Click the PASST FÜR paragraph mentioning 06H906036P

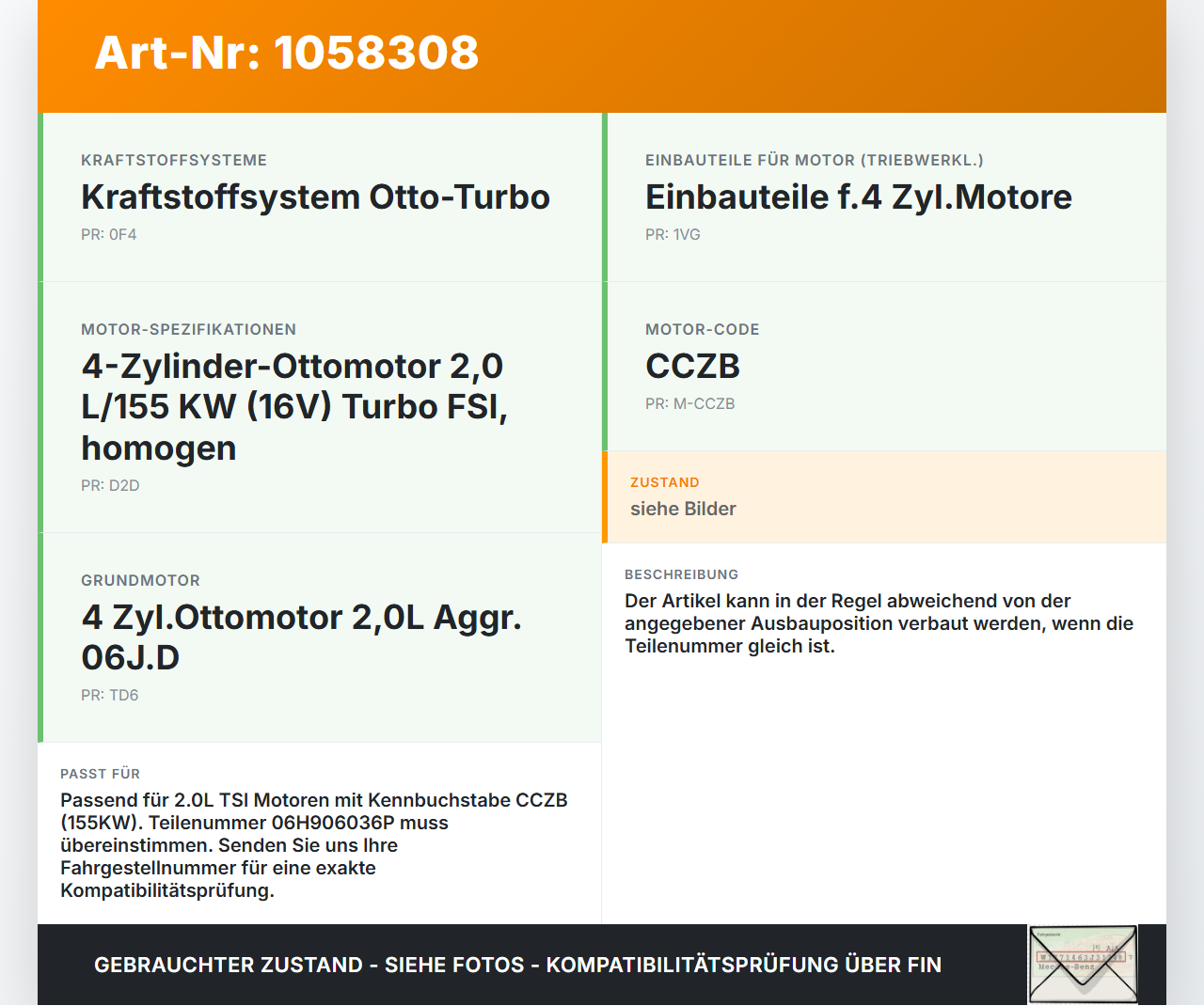click(x=314, y=845)
